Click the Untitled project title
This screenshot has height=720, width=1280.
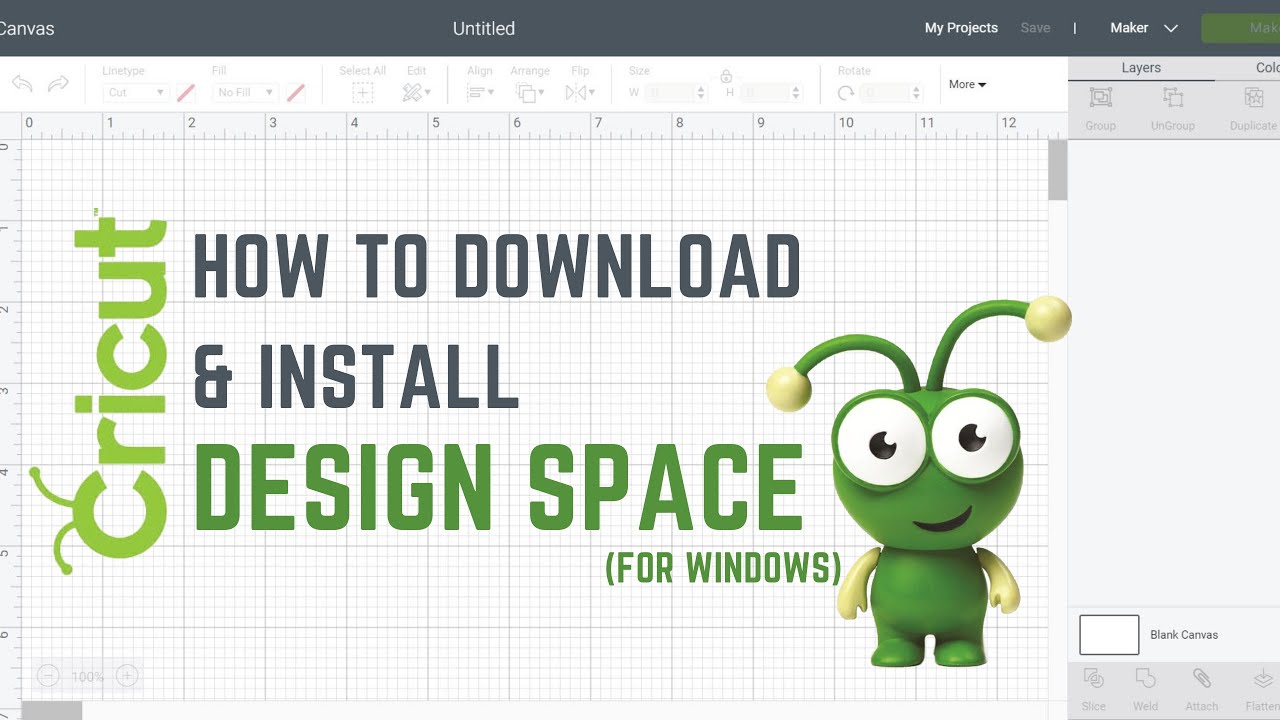[484, 28]
